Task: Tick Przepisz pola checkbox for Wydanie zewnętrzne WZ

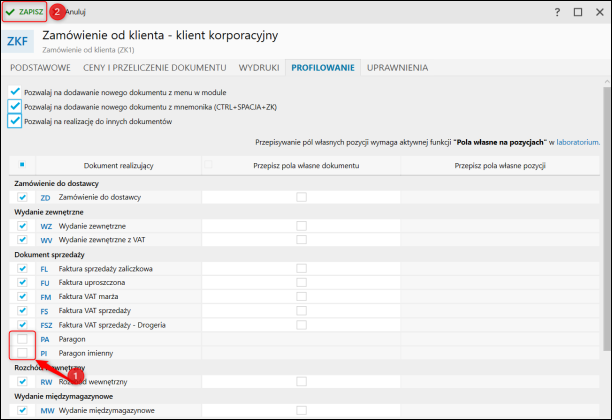Action: click(301, 227)
